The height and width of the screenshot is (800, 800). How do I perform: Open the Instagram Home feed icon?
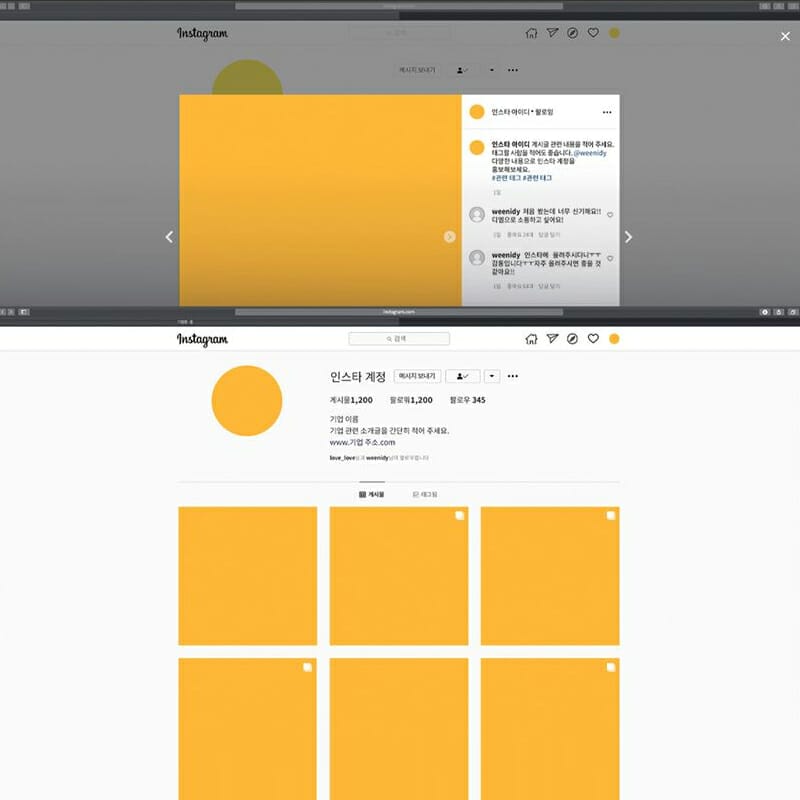point(531,338)
